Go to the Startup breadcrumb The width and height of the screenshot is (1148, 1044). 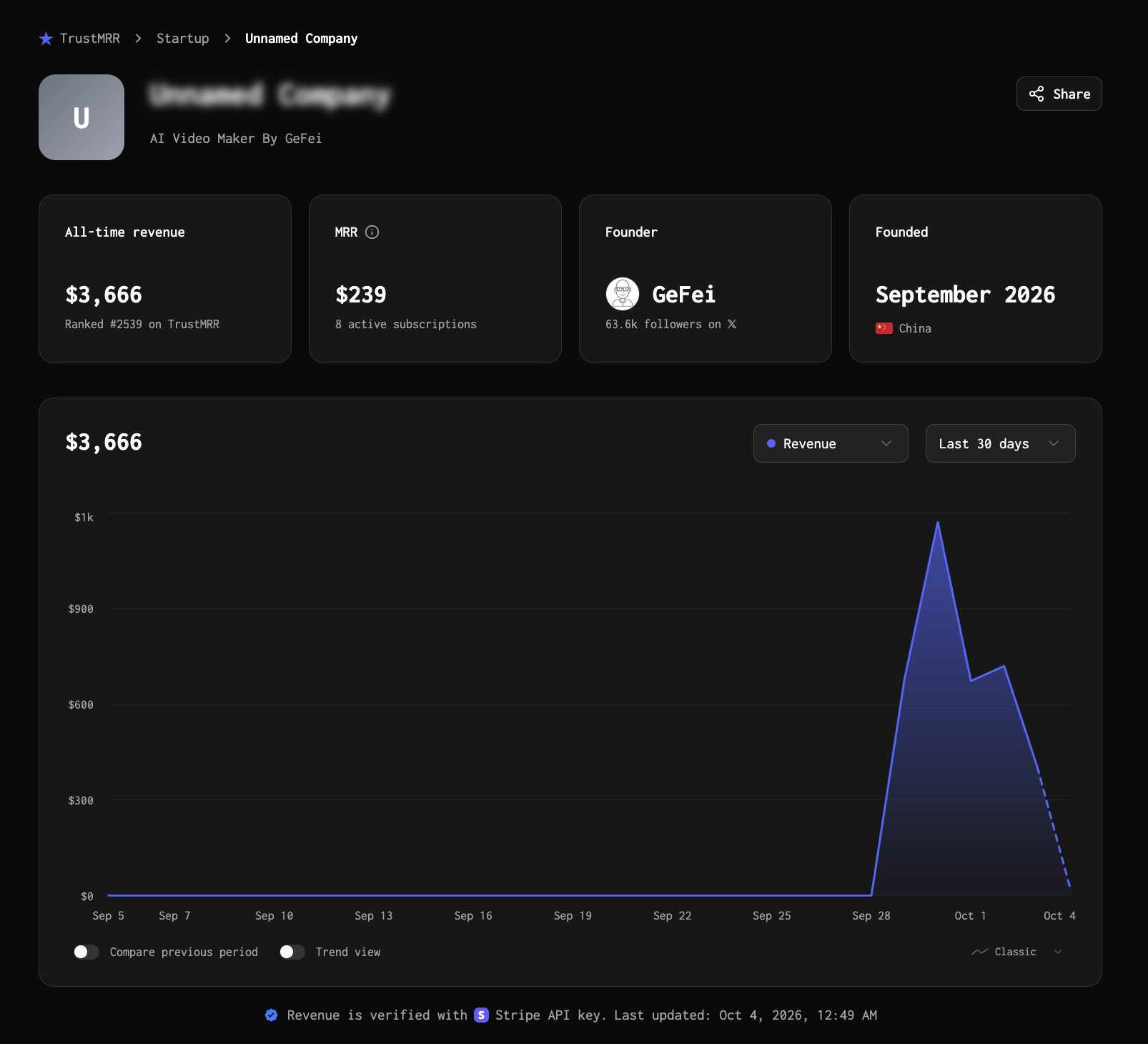pyautogui.click(x=183, y=39)
